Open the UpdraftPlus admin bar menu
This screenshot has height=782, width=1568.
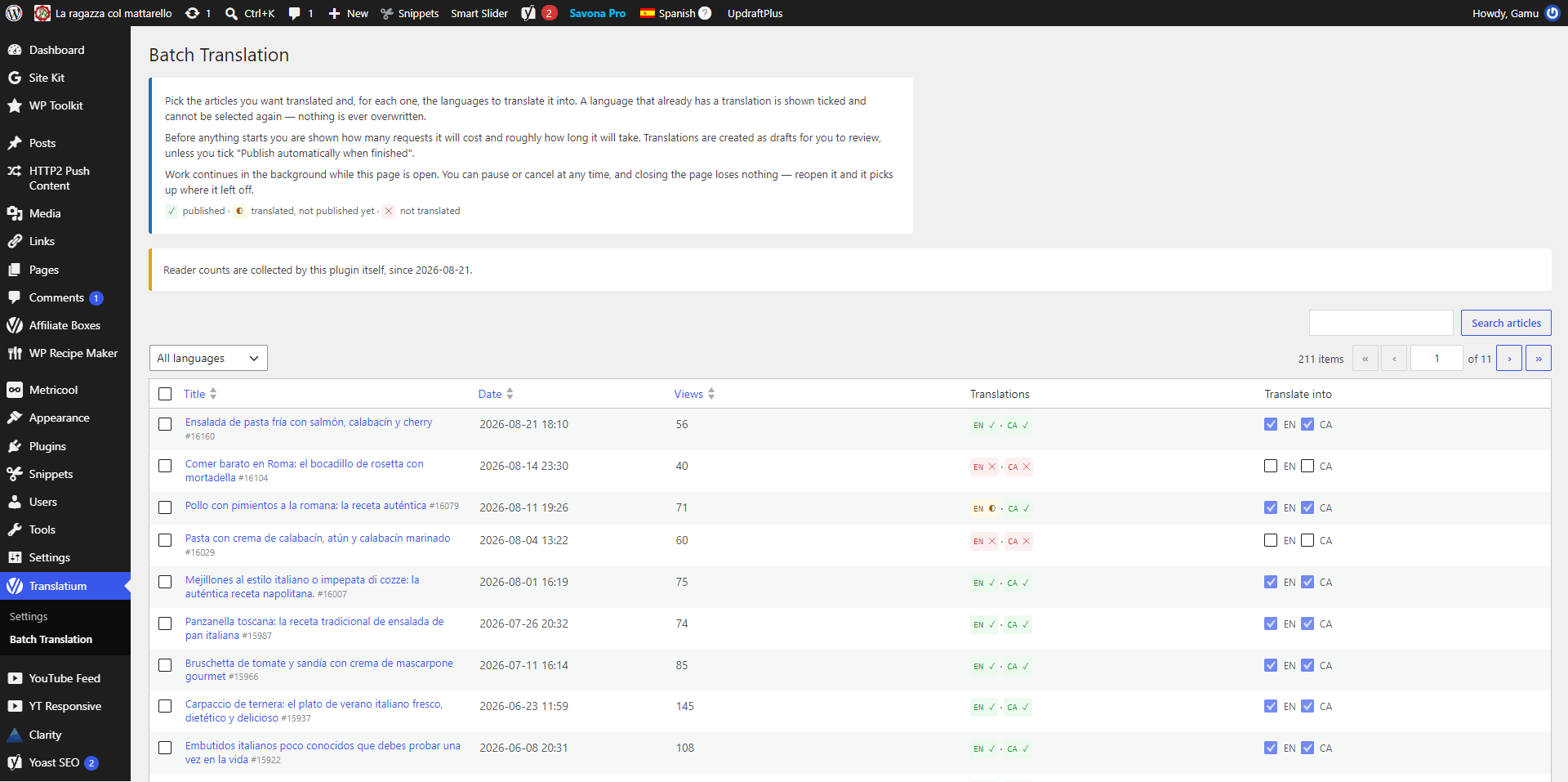pyautogui.click(x=755, y=13)
